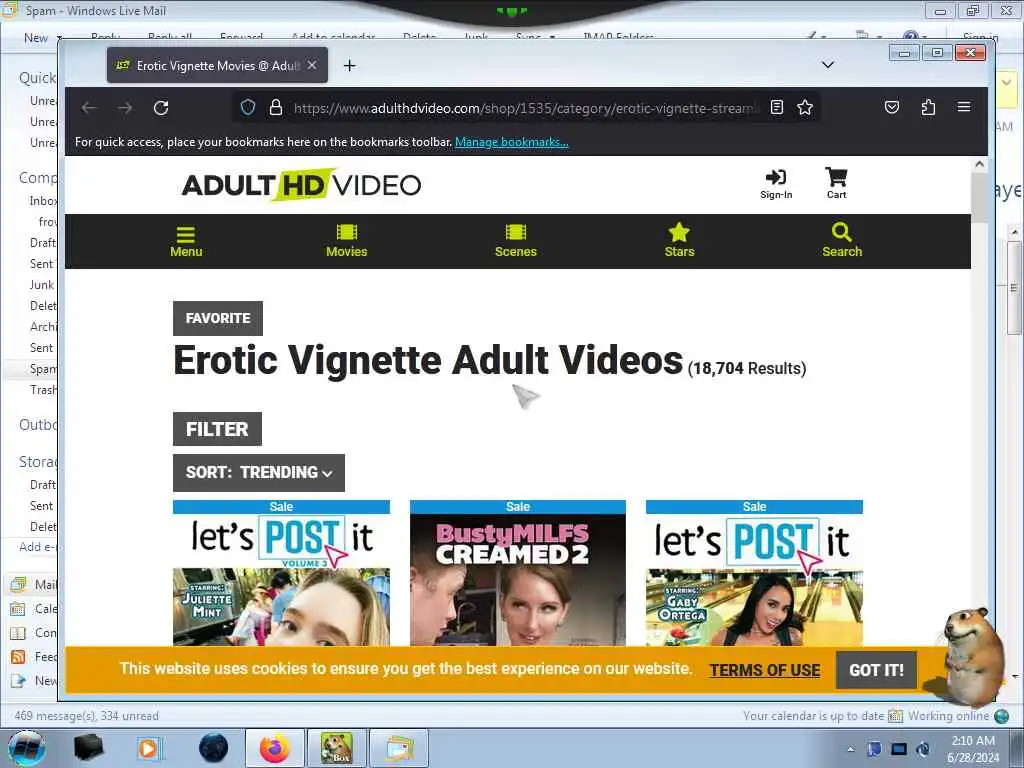Image resolution: width=1024 pixels, height=768 pixels.
Task: Select the Erotic Vignette Movies tab
Action: pyautogui.click(x=217, y=65)
